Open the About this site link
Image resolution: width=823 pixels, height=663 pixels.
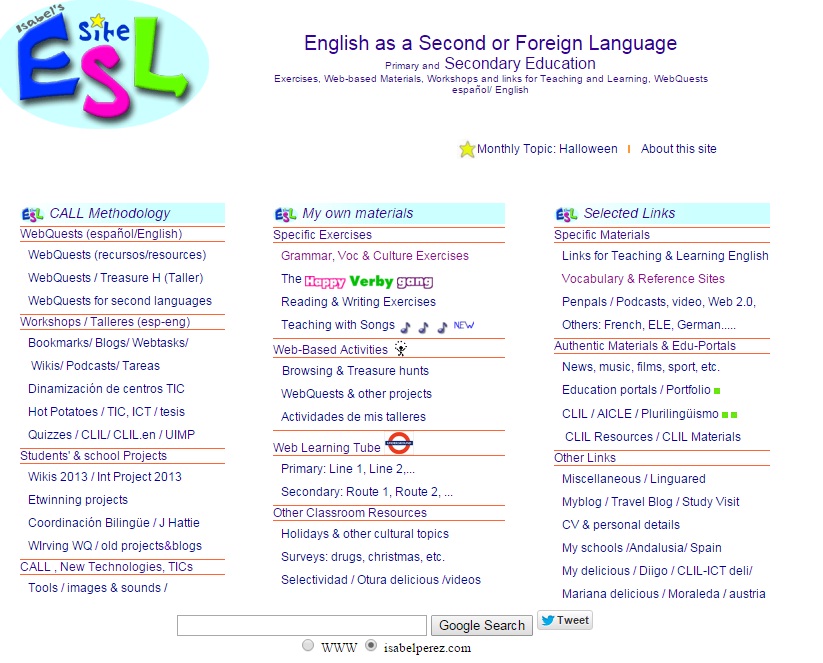(679, 148)
